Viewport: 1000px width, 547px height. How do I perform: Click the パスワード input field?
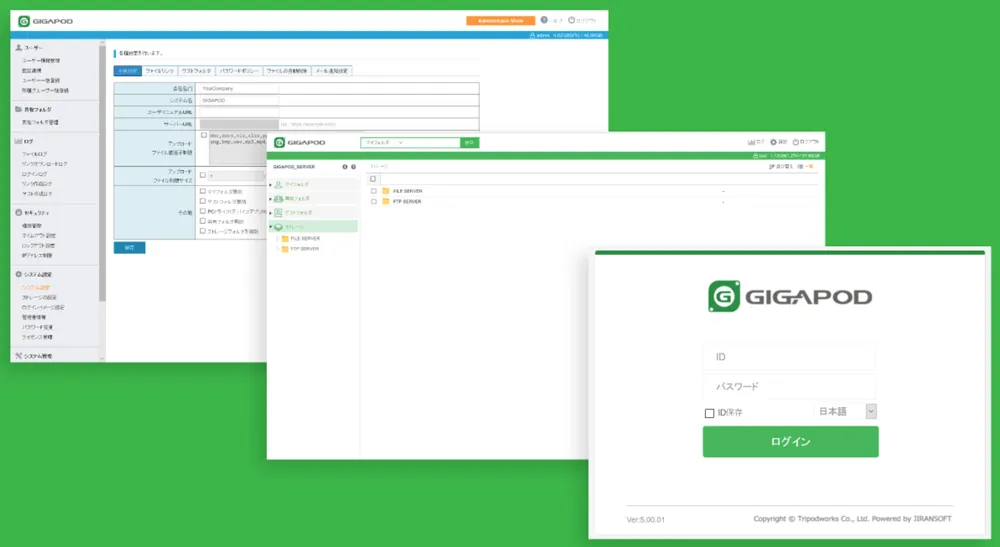789,387
